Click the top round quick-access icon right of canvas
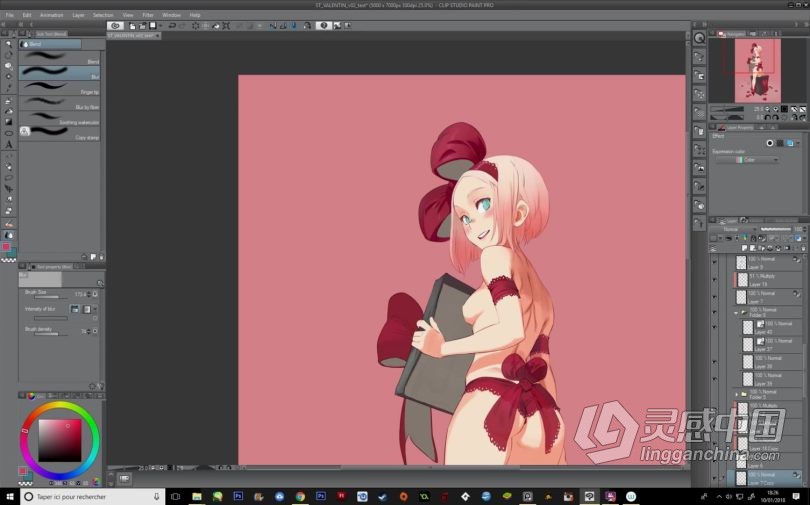This screenshot has height=505, width=810. click(x=699, y=38)
